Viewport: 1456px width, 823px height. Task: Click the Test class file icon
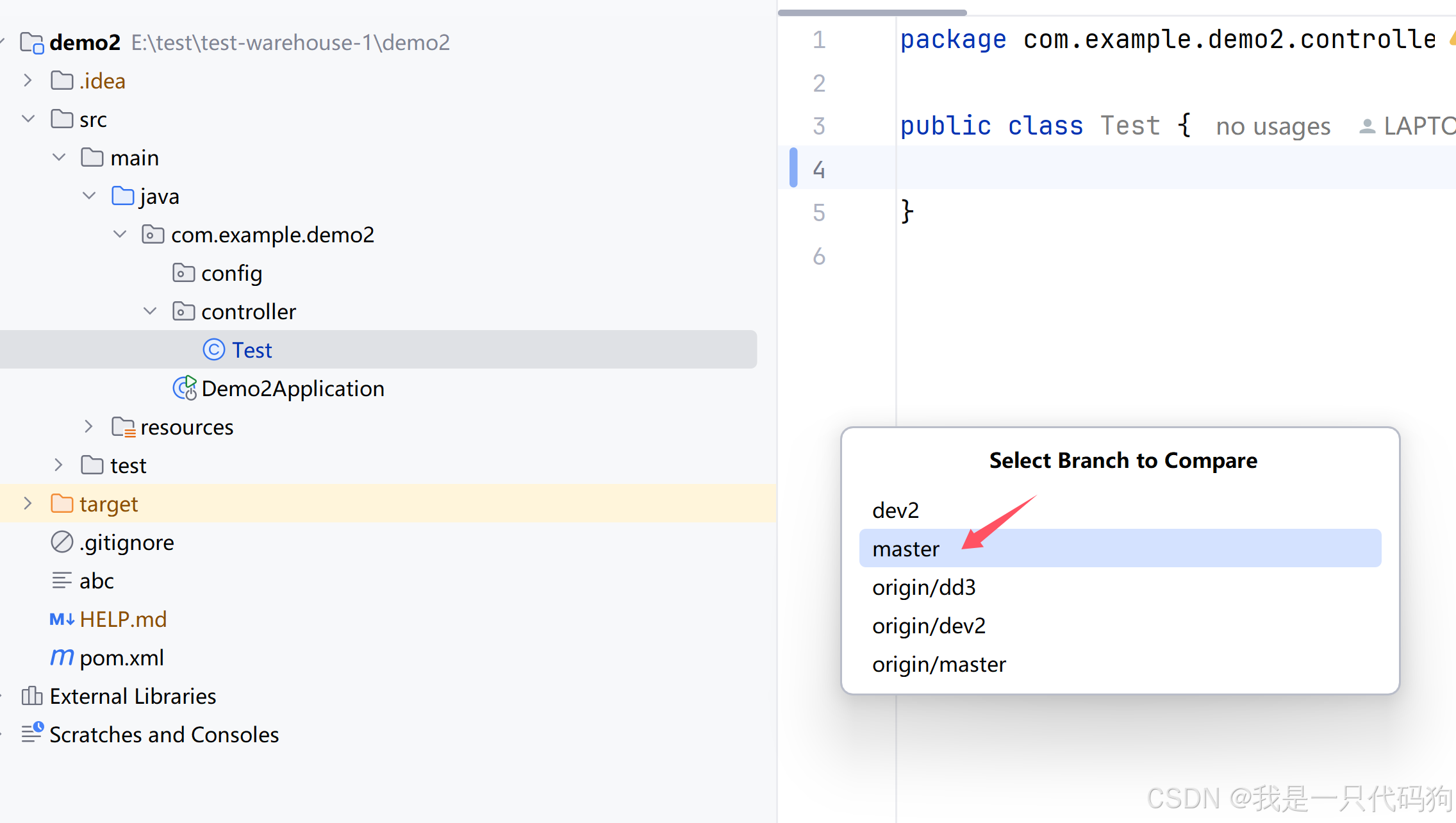[213, 350]
